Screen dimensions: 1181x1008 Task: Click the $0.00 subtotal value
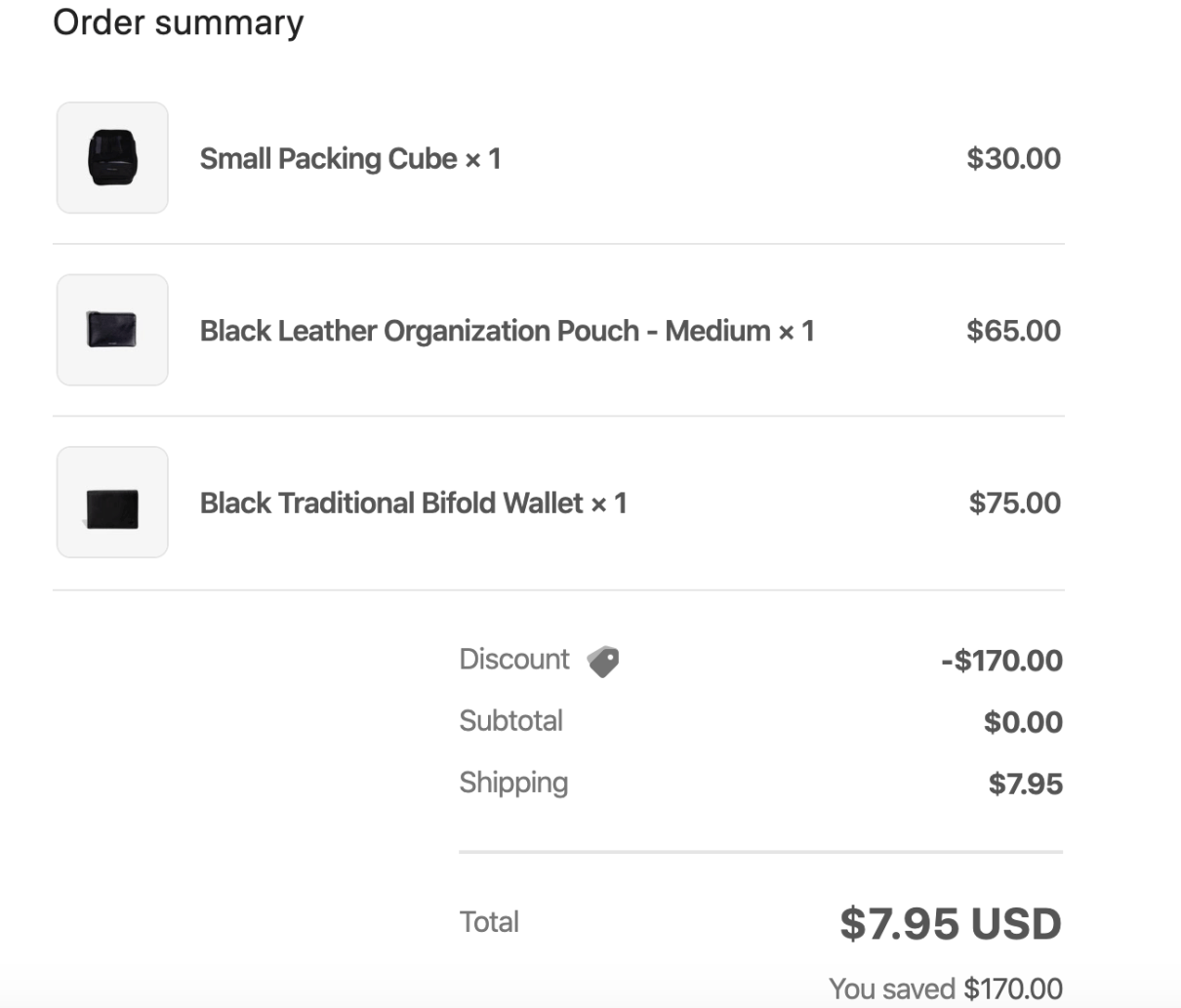(x=1023, y=722)
